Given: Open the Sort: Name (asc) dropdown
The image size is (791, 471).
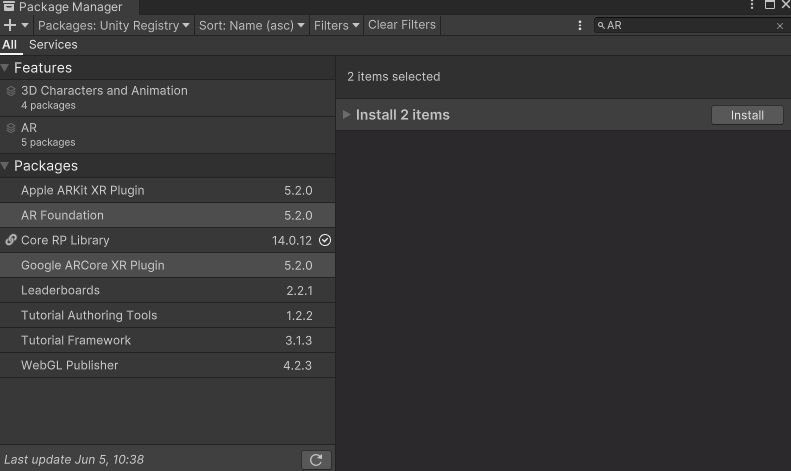Looking at the screenshot, I should [x=251, y=25].
